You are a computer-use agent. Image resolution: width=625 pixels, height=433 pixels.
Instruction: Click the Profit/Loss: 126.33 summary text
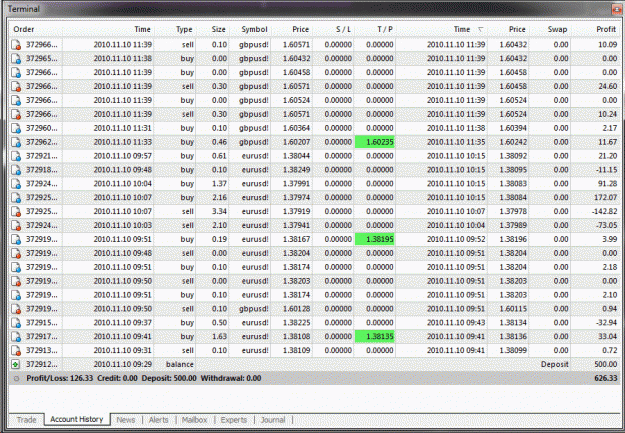tap(60, 378)
